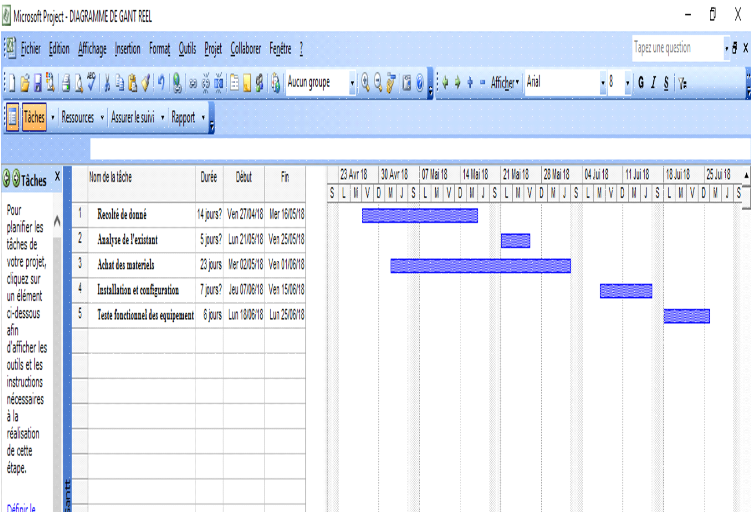
Task: Click the Zoom in magnifier icon
Action: point(365,83)
